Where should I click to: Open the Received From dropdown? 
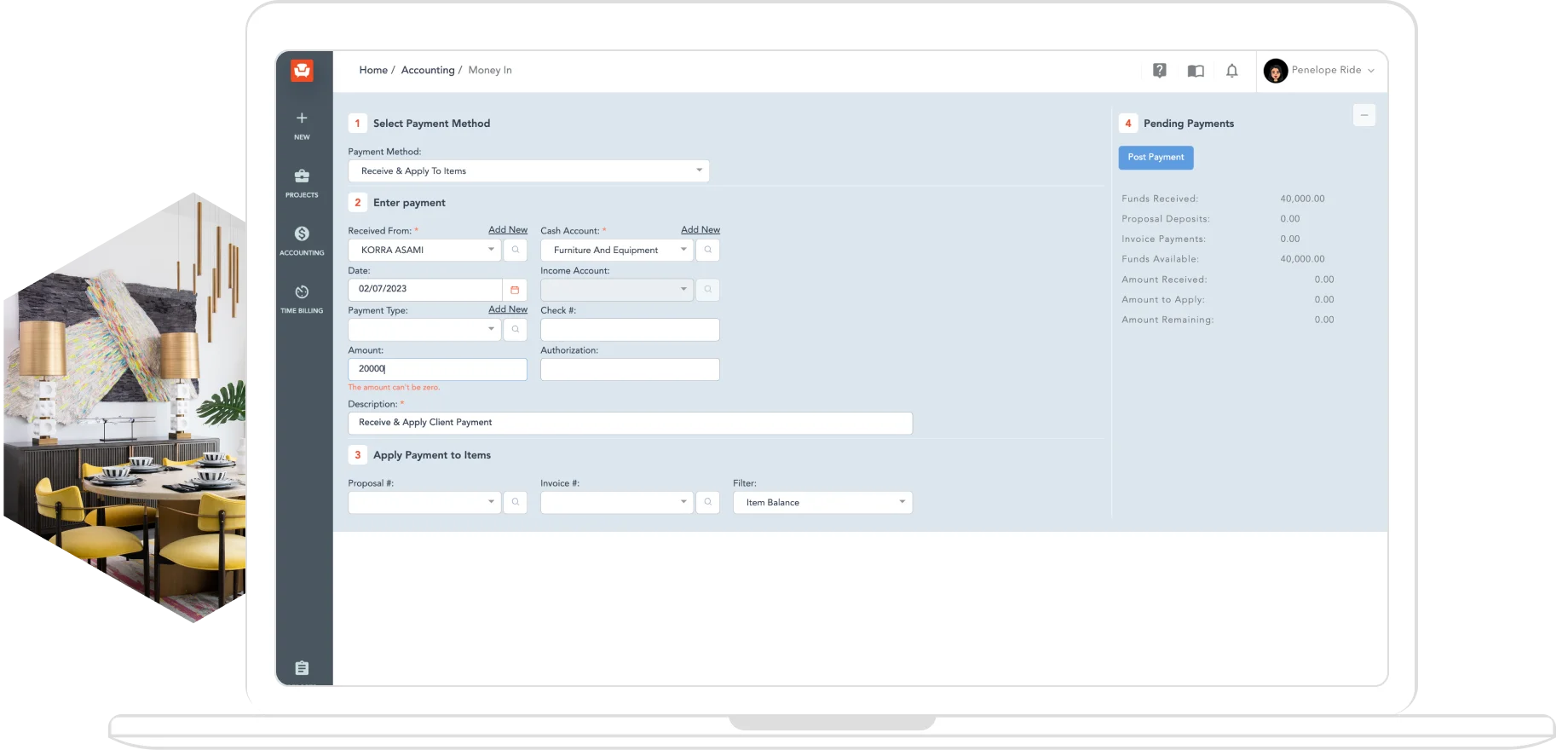[424, 250]
